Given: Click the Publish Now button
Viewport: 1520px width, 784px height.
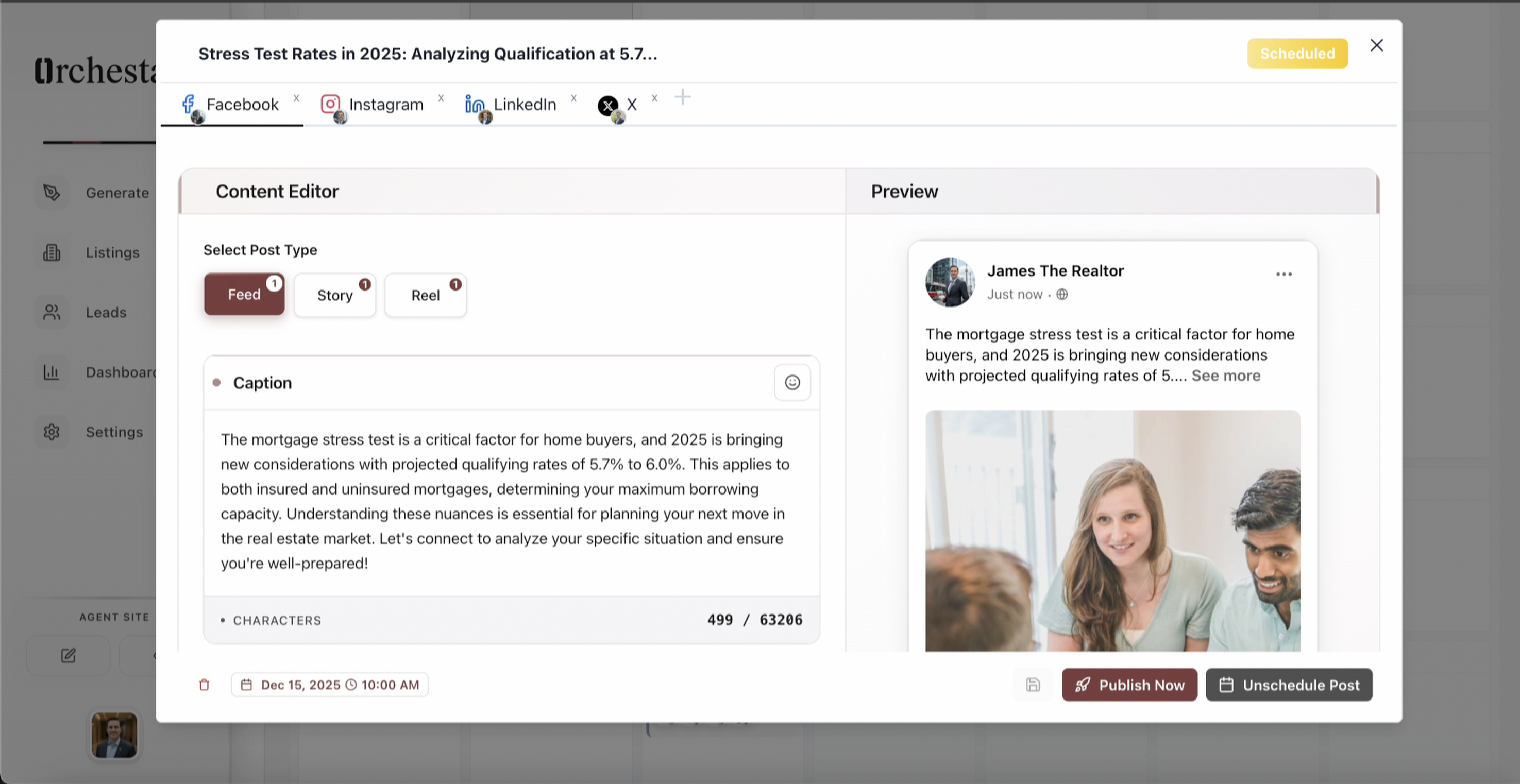Looking at the screenshot, I should (x=1129, y=684).
